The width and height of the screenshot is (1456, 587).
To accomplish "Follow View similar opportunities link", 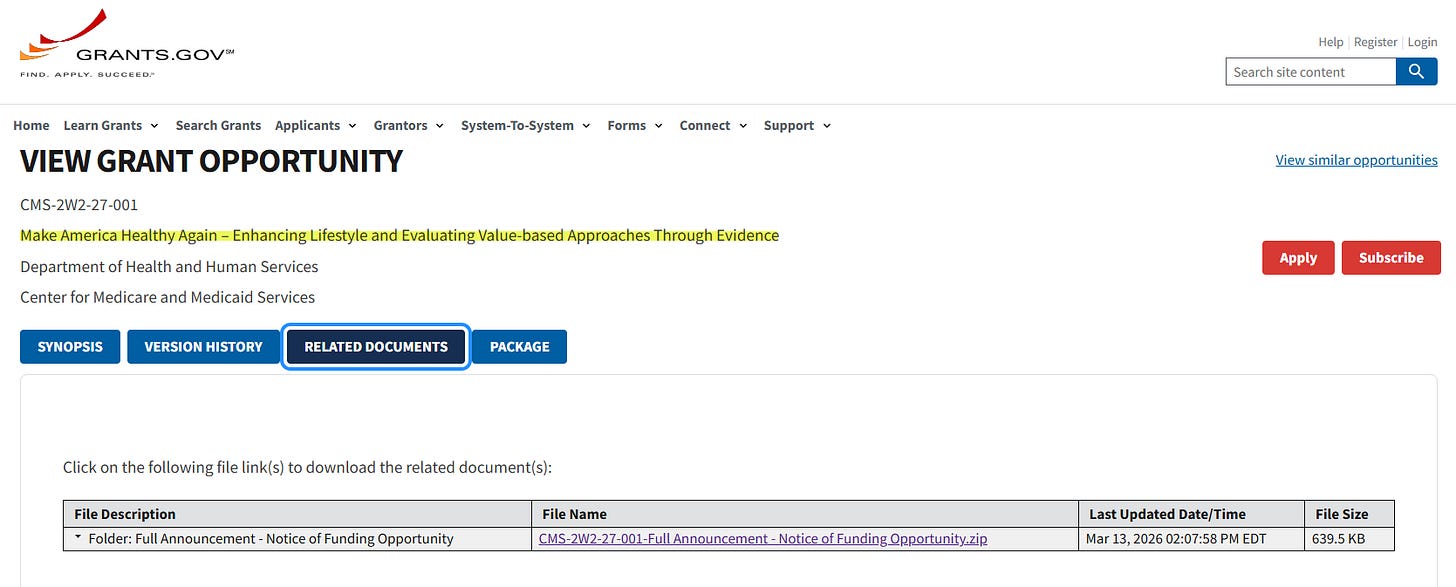I will 1356,160.
